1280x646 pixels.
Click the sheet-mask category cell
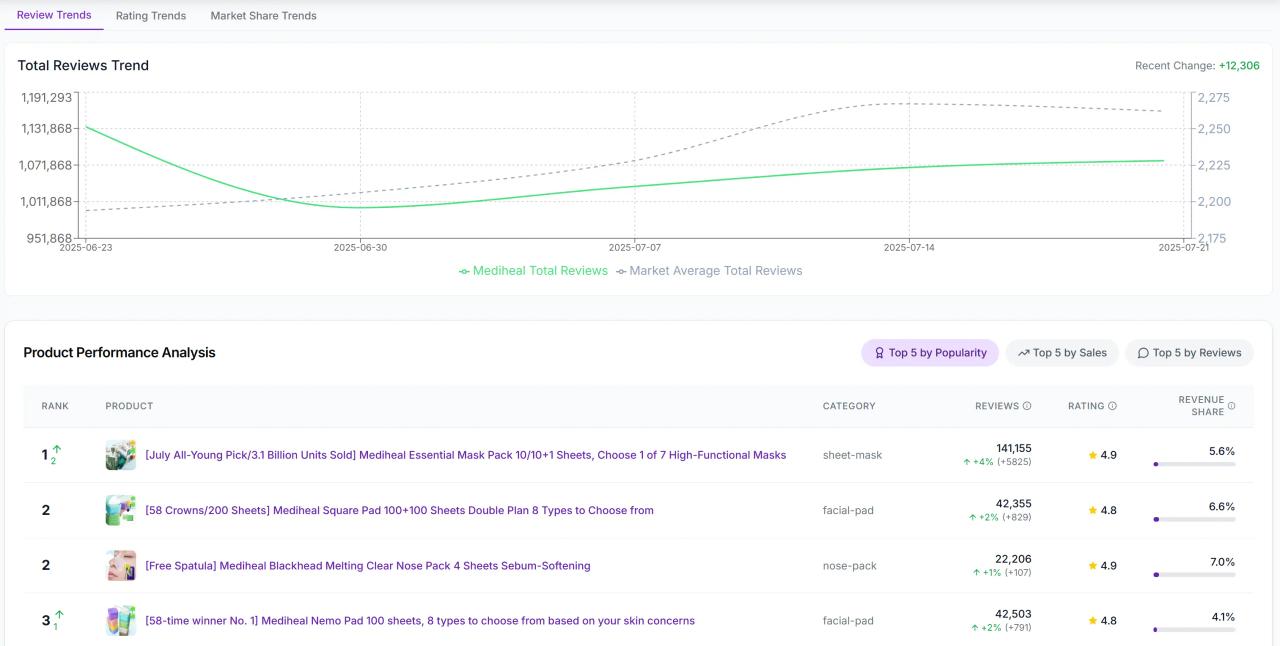[852, 455]
